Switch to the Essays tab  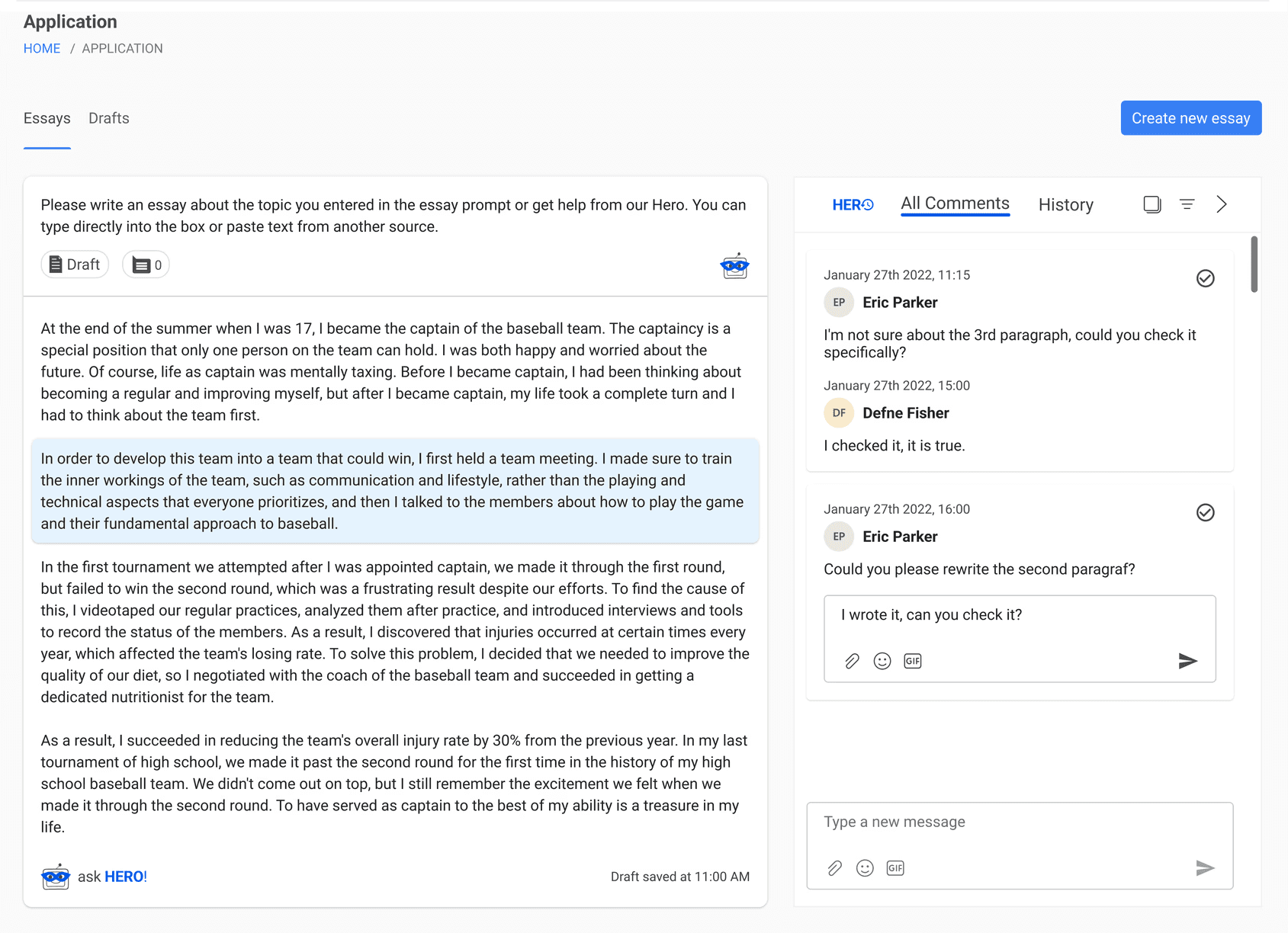(x=47, y=118)
